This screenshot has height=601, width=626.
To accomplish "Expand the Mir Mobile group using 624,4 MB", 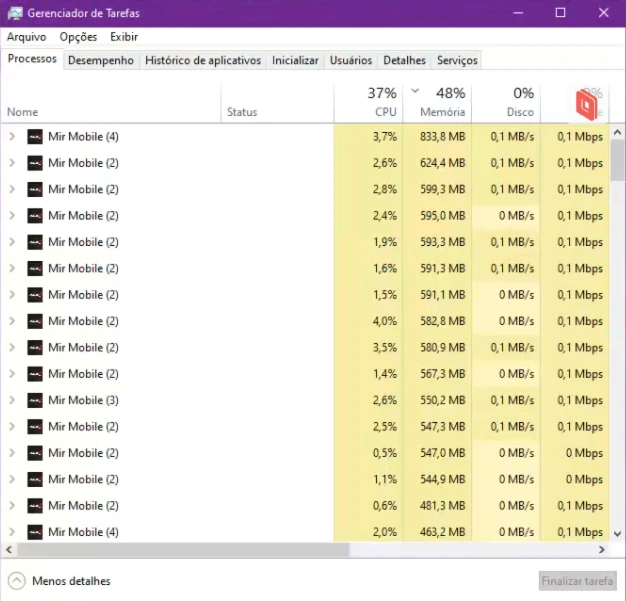I will point(12,163).
